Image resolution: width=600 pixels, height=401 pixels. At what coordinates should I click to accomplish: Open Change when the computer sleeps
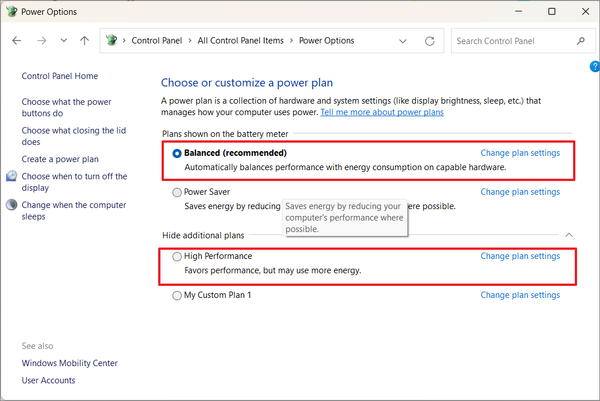tap(74, 211)
